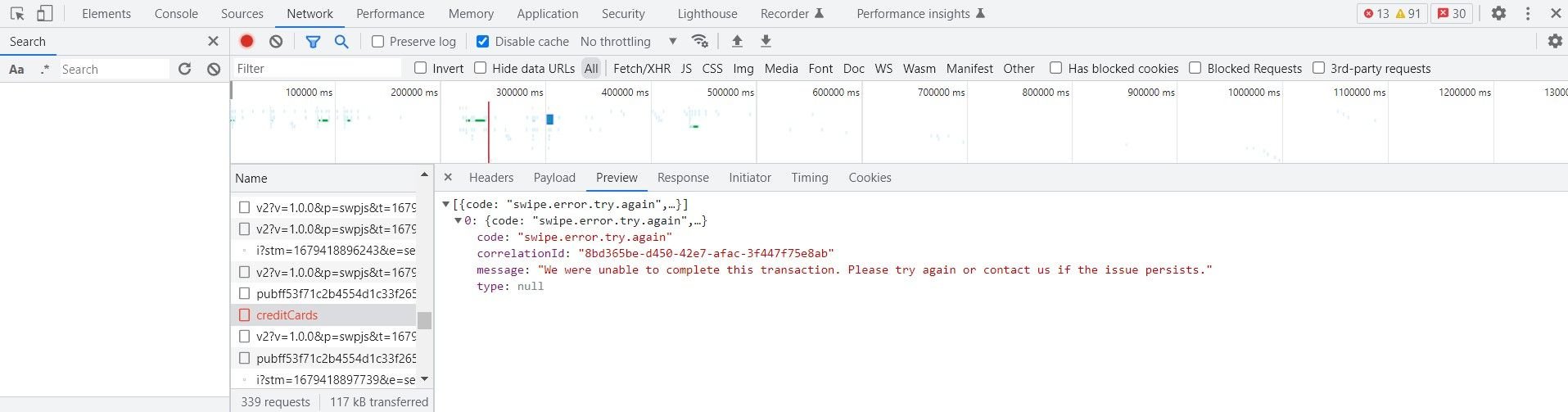Open DevTools settings gear in top bar
This screenshot has width=1568, height=412.
[x=1498, y=14]
